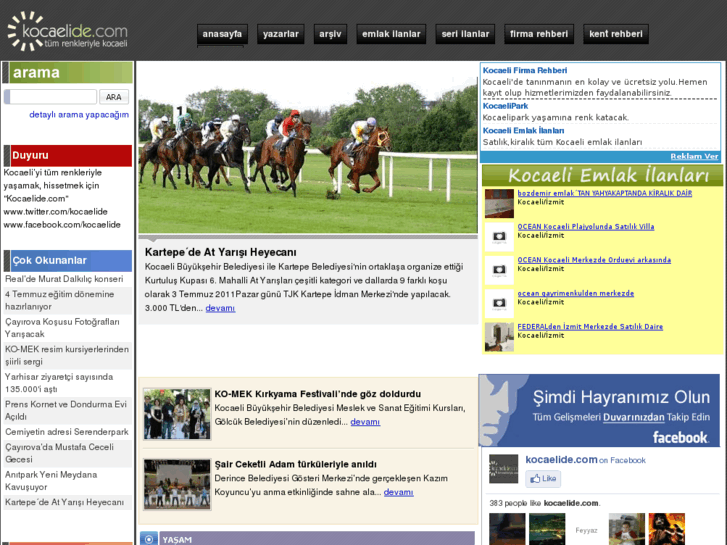
Task: Open Çayırova'da Mustafa Ceceli Gecesi
Action: (x=59, y=453)
